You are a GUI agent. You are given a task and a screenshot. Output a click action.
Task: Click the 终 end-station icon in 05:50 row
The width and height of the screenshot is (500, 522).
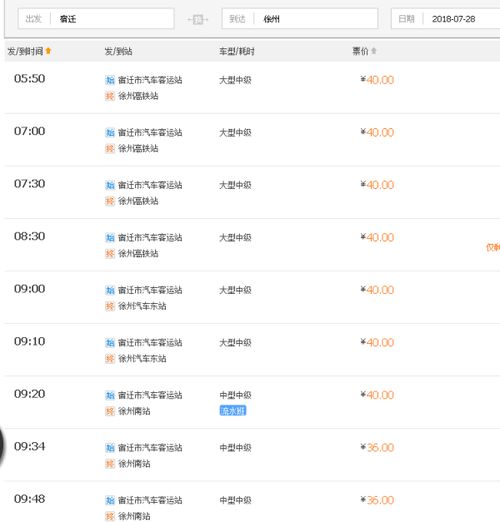click(110, 96)
